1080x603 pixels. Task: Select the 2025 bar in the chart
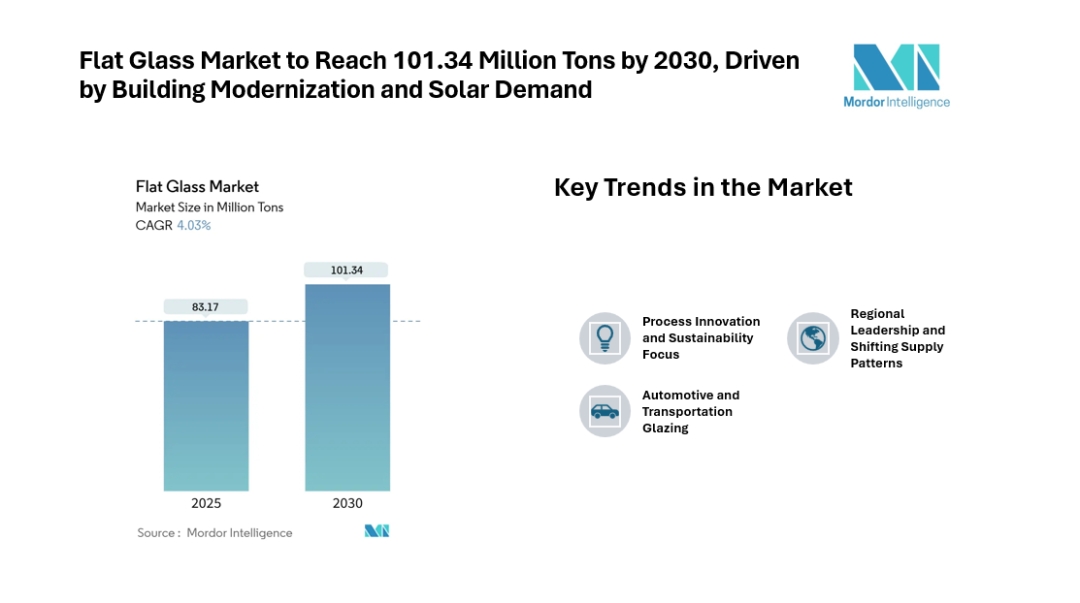(206, 405)
